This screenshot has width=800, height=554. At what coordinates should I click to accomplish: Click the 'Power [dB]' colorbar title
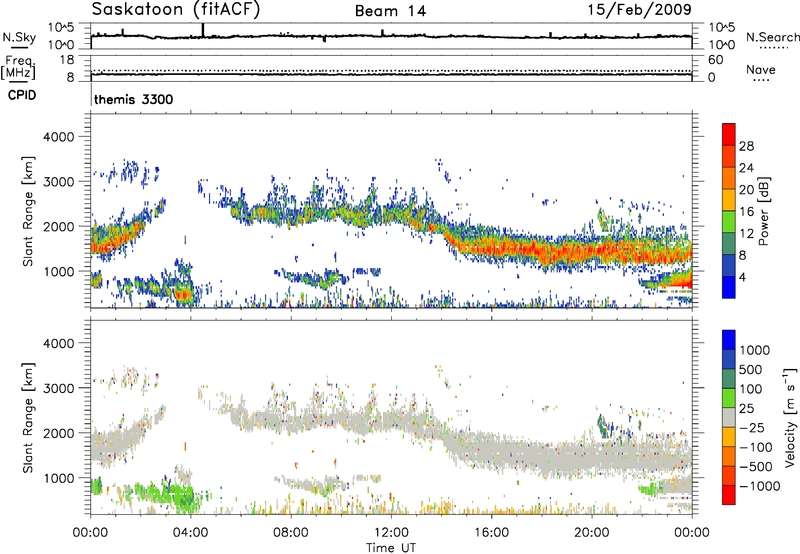click(763, 211)
